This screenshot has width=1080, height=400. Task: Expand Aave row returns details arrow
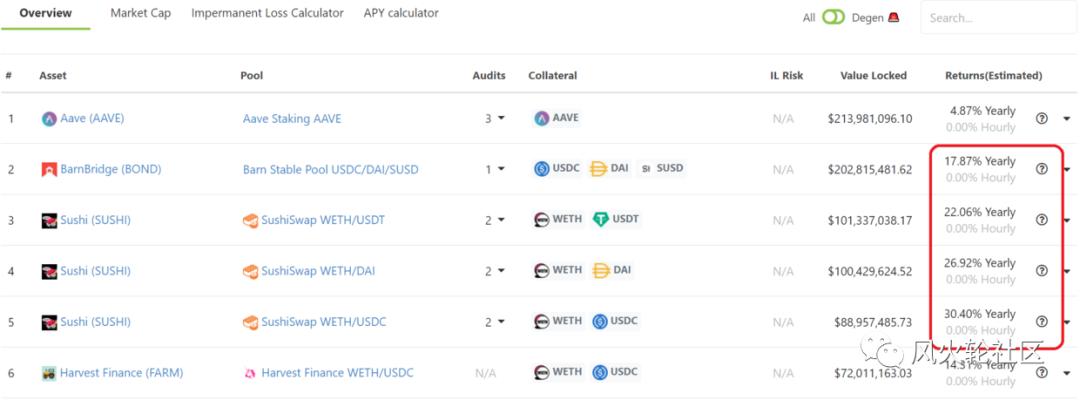pos(1066,119)
